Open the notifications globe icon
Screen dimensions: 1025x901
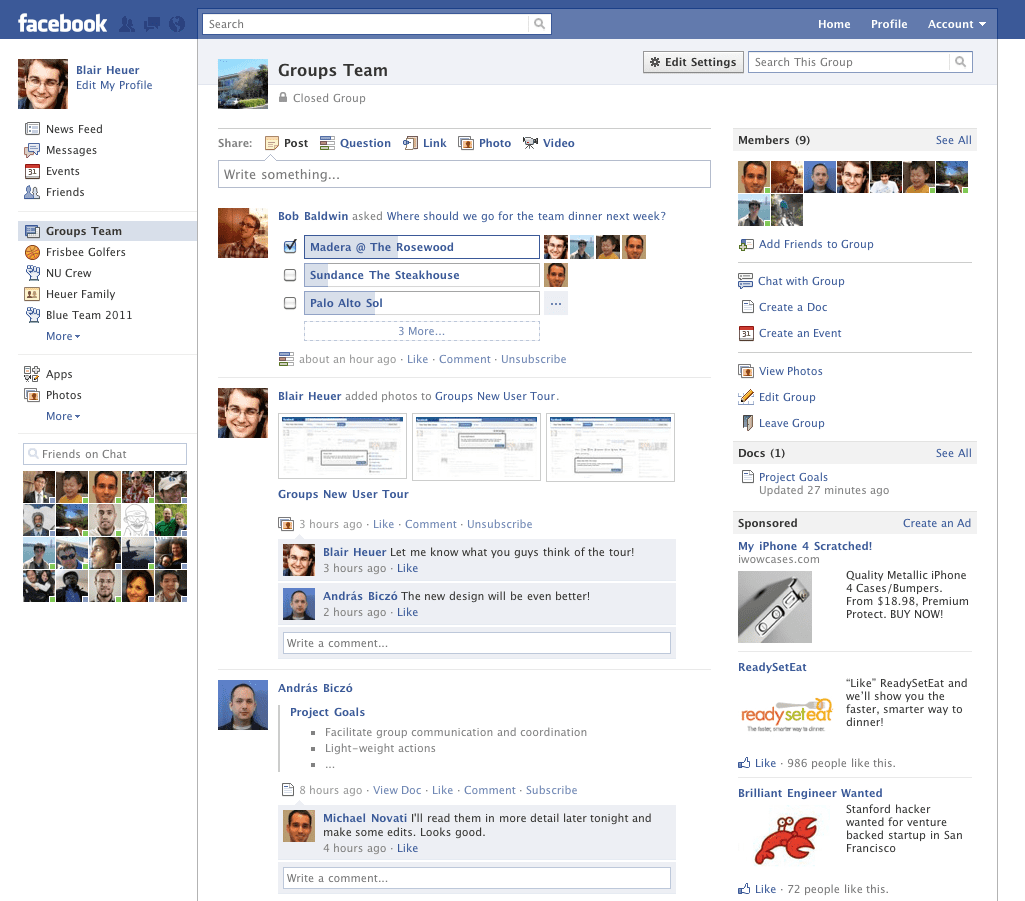coord(177,22)
